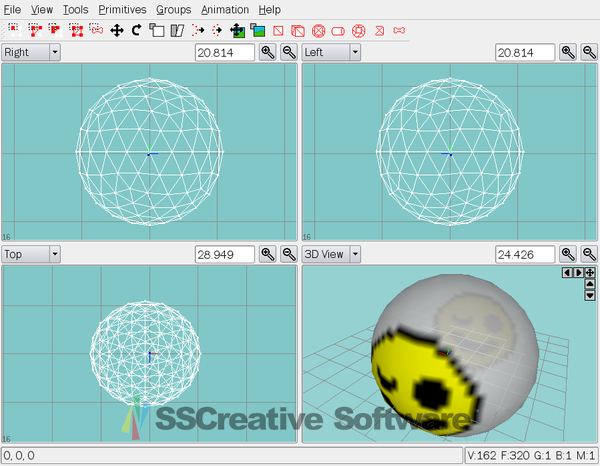Activate the Select Bone Joints tool
This screenshot has width=600, height=466.
click(x=96, y=30)
